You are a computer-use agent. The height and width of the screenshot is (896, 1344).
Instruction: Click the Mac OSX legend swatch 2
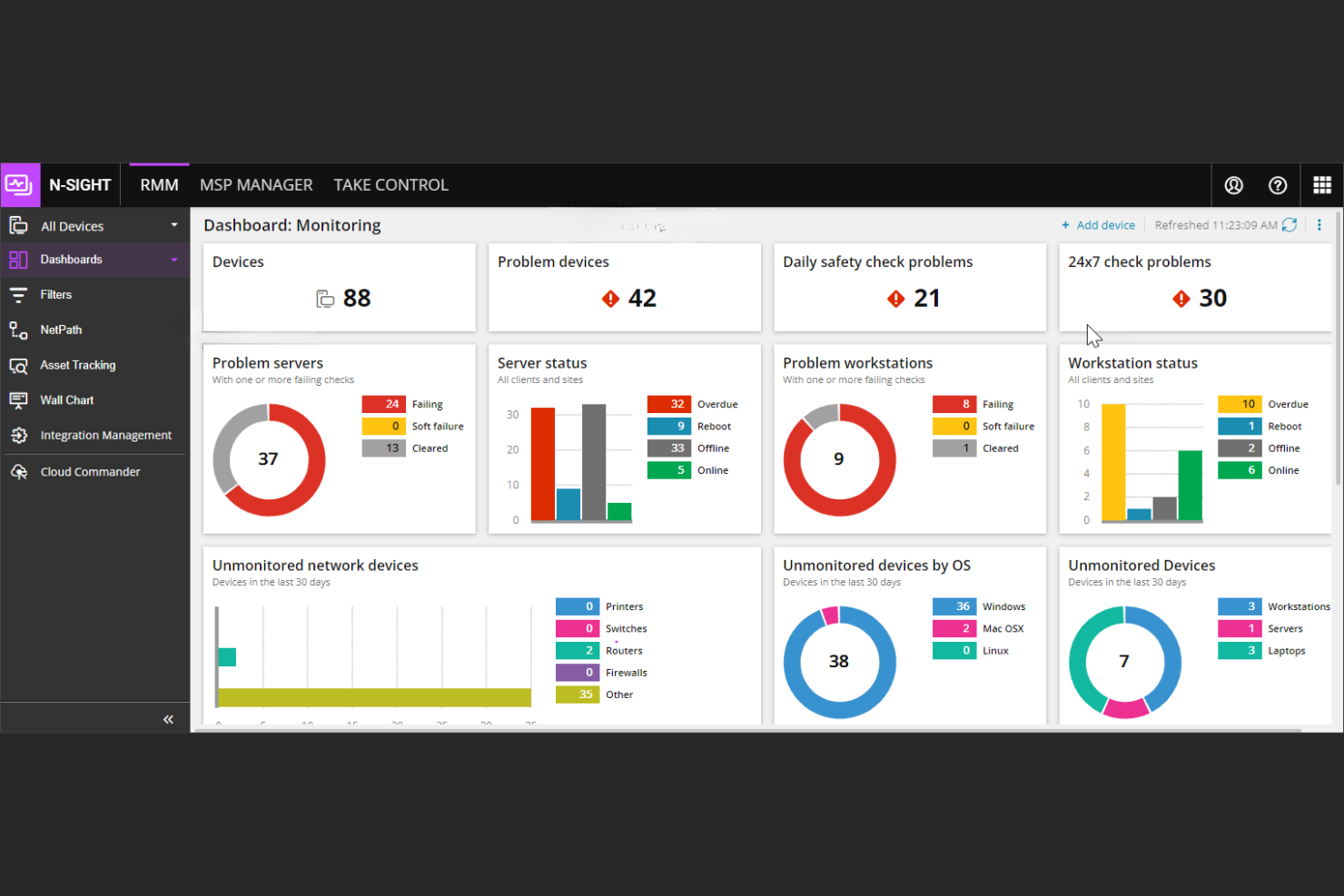pyautogui.click(x=954, y=628)
